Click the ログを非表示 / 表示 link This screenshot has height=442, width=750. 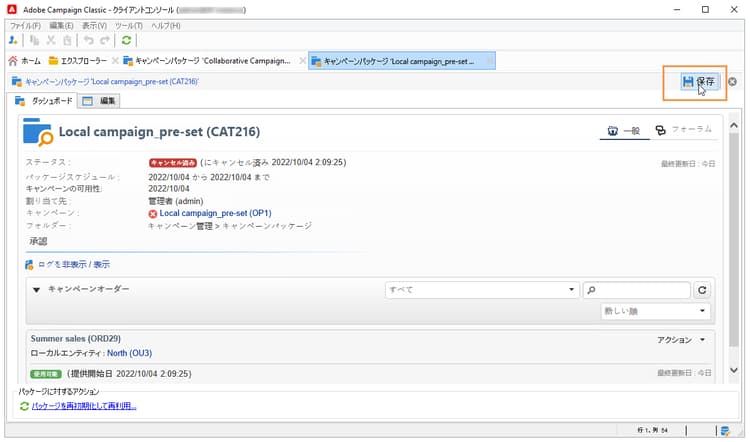tap(74, 265)
